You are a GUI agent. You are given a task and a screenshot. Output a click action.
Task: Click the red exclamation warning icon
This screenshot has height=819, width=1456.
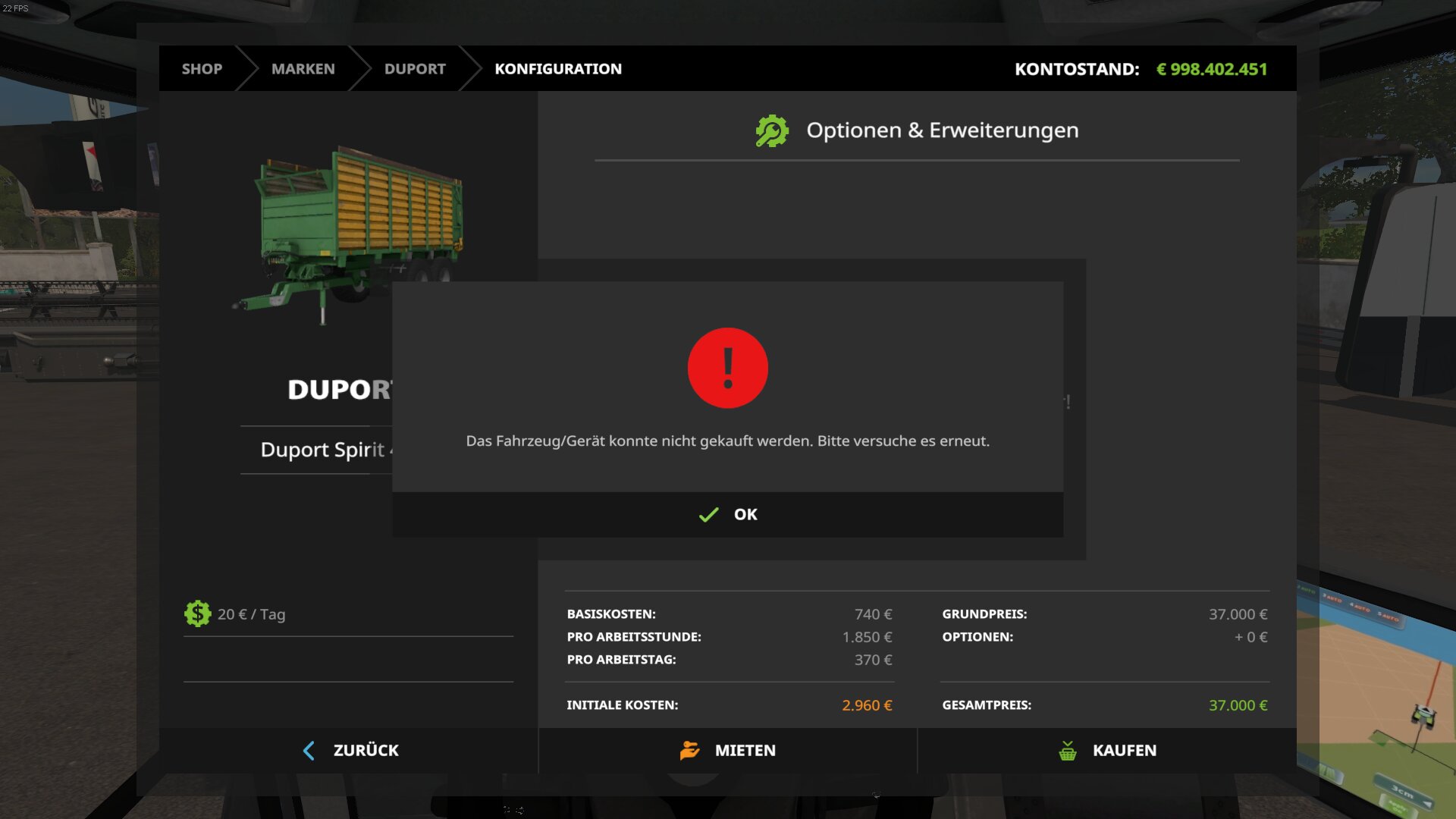click(x=727, y=368)
